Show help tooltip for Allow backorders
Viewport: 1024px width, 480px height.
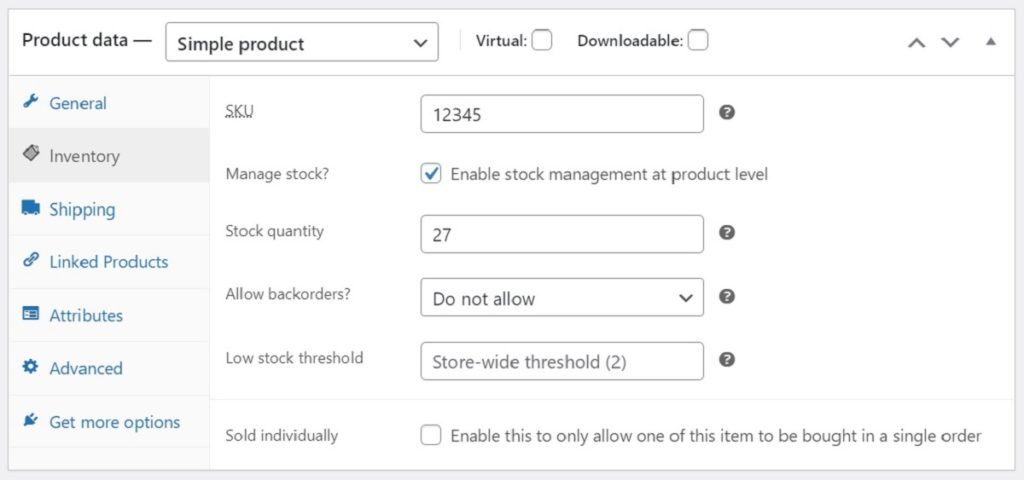[727, 296]
